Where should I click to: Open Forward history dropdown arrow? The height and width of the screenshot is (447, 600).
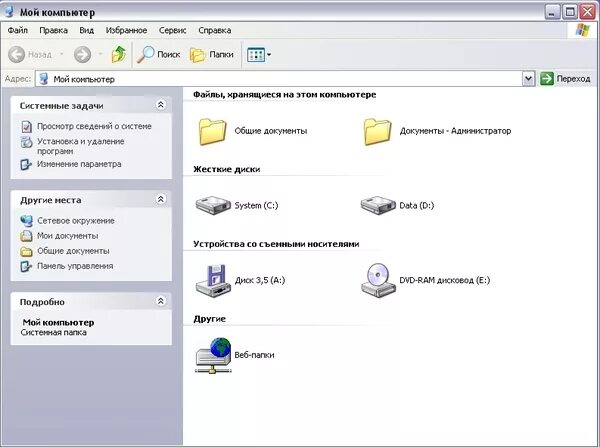pyautogui.click(x=100, y=54)
